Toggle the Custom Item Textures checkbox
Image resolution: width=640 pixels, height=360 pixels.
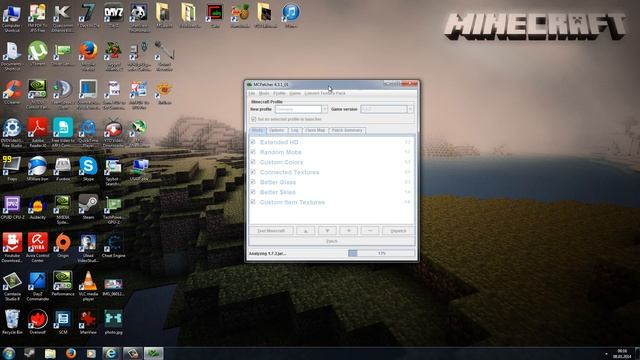pyautogui.click(x=253, y=202)
